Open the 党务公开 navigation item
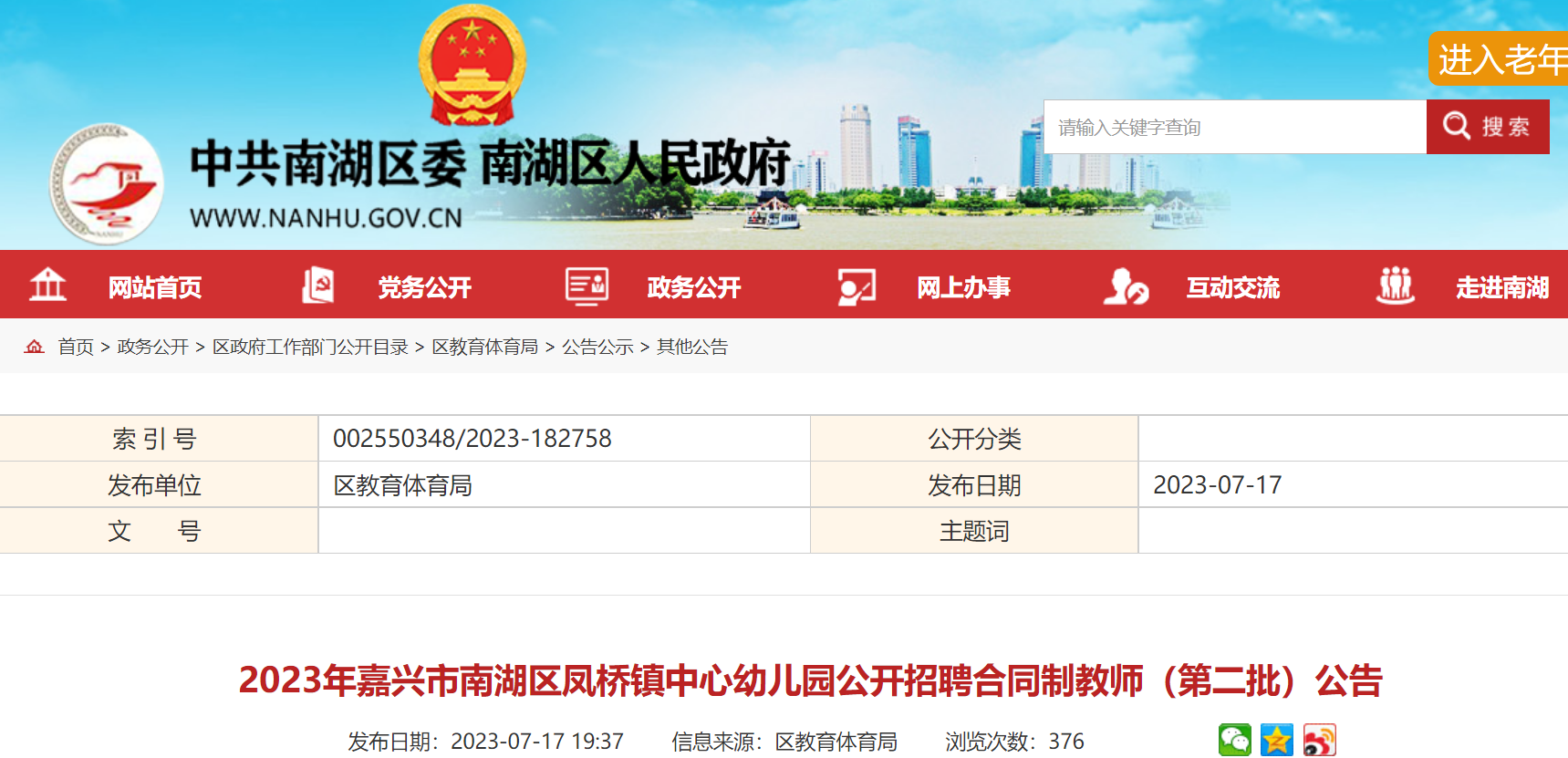The width and height of the screenshot is (1568, 758). tap(424, 287)
